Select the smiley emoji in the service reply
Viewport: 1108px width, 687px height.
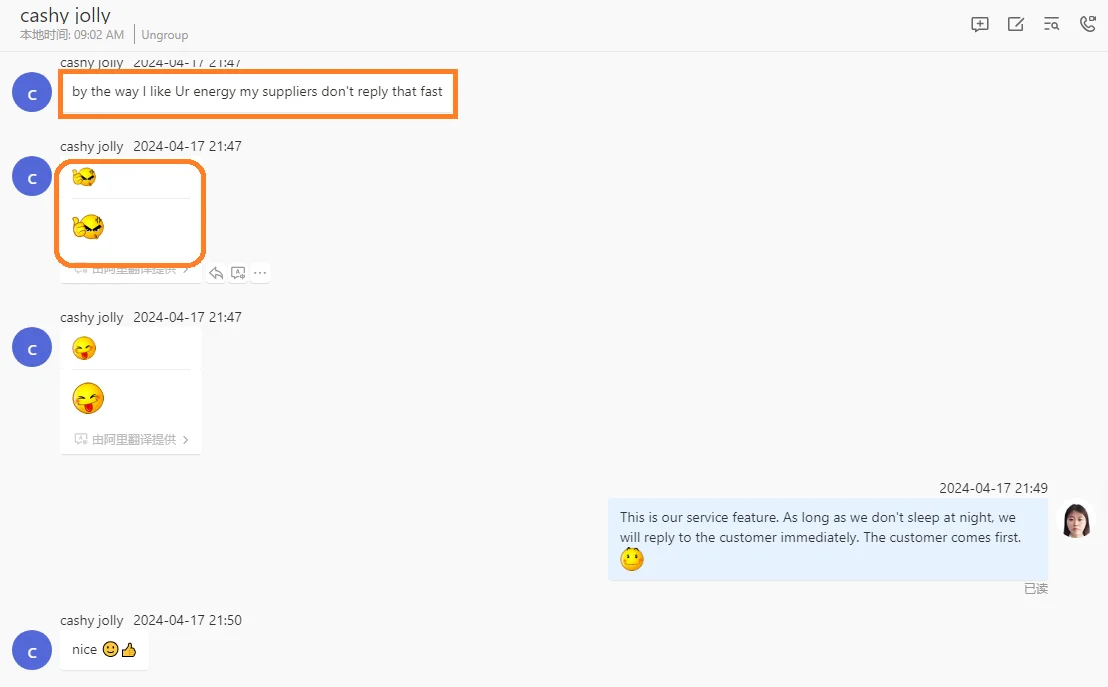(632, 559)
